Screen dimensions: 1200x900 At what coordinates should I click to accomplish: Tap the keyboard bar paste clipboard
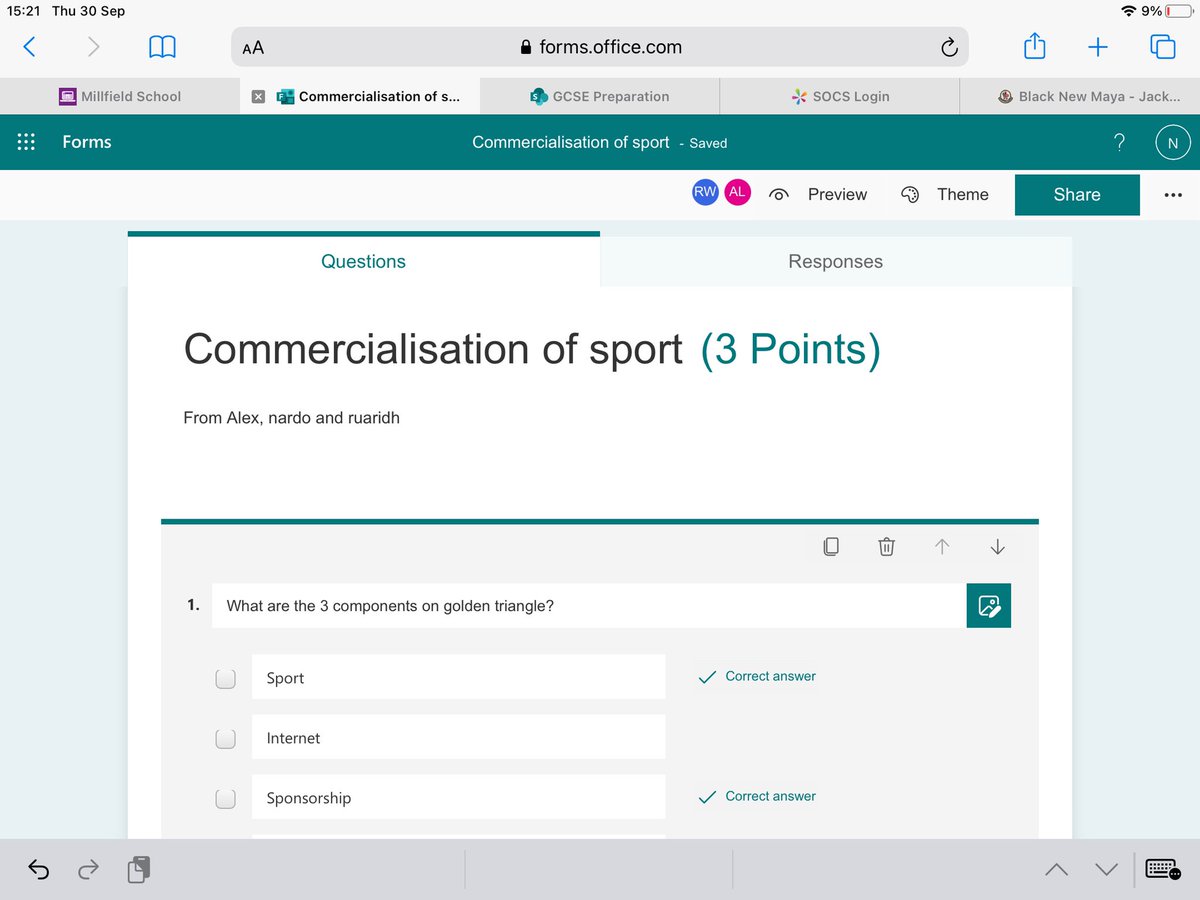[140, 870]
